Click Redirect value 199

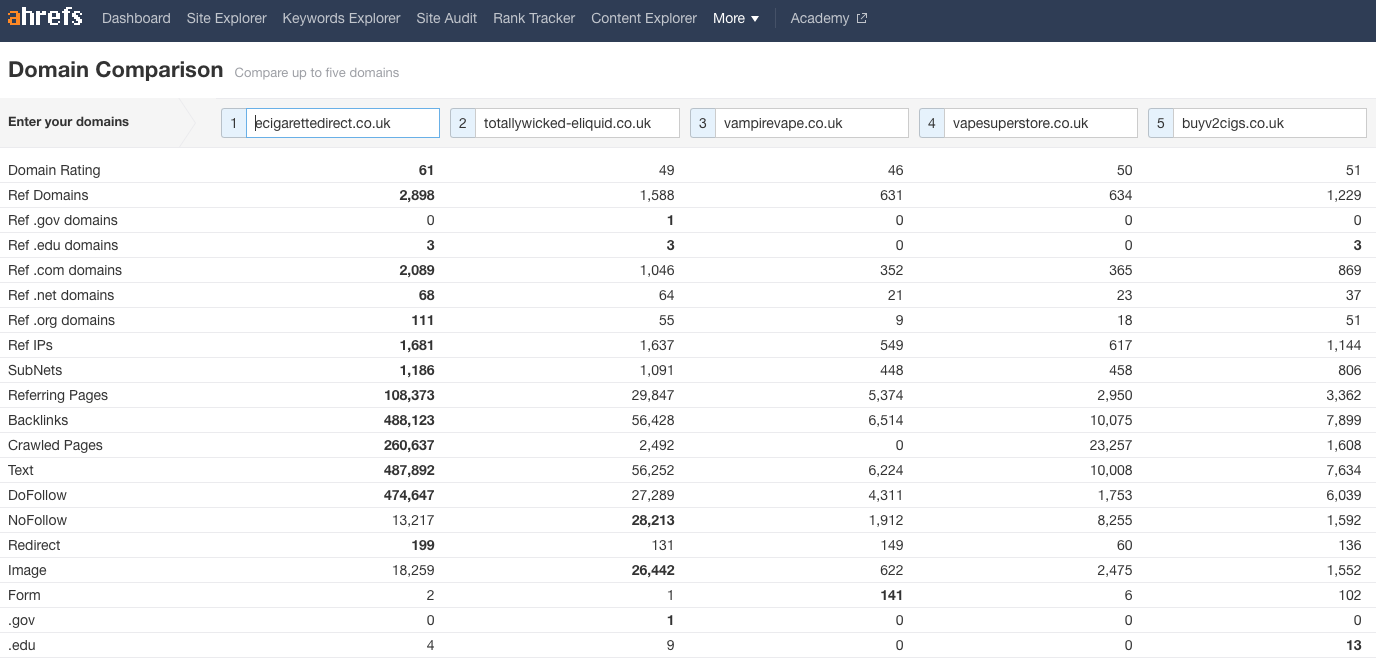(x=422, y=545)
